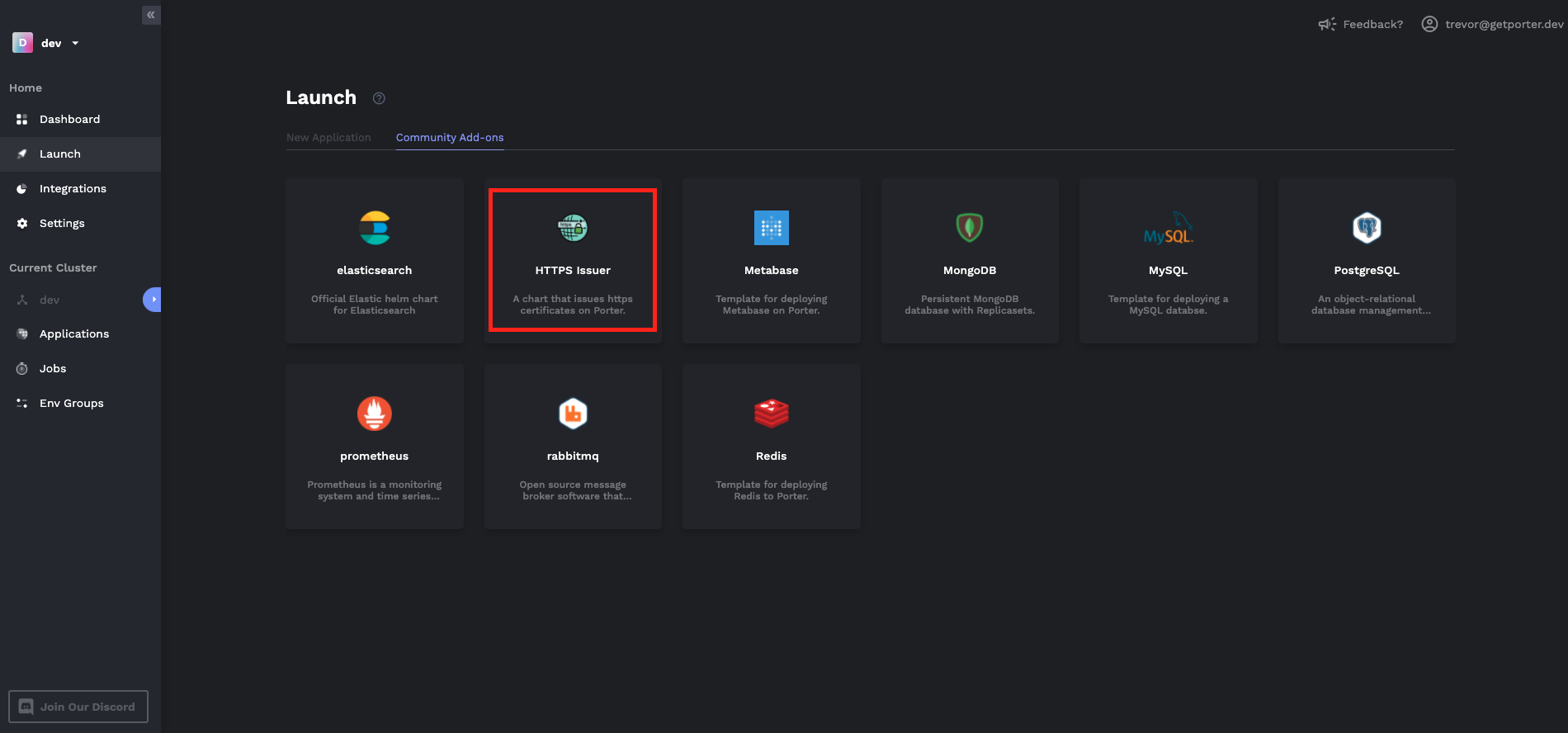Click Open source message broker description
The image size is (1568, 733).
pyautogui.click(x=575, y=490)
